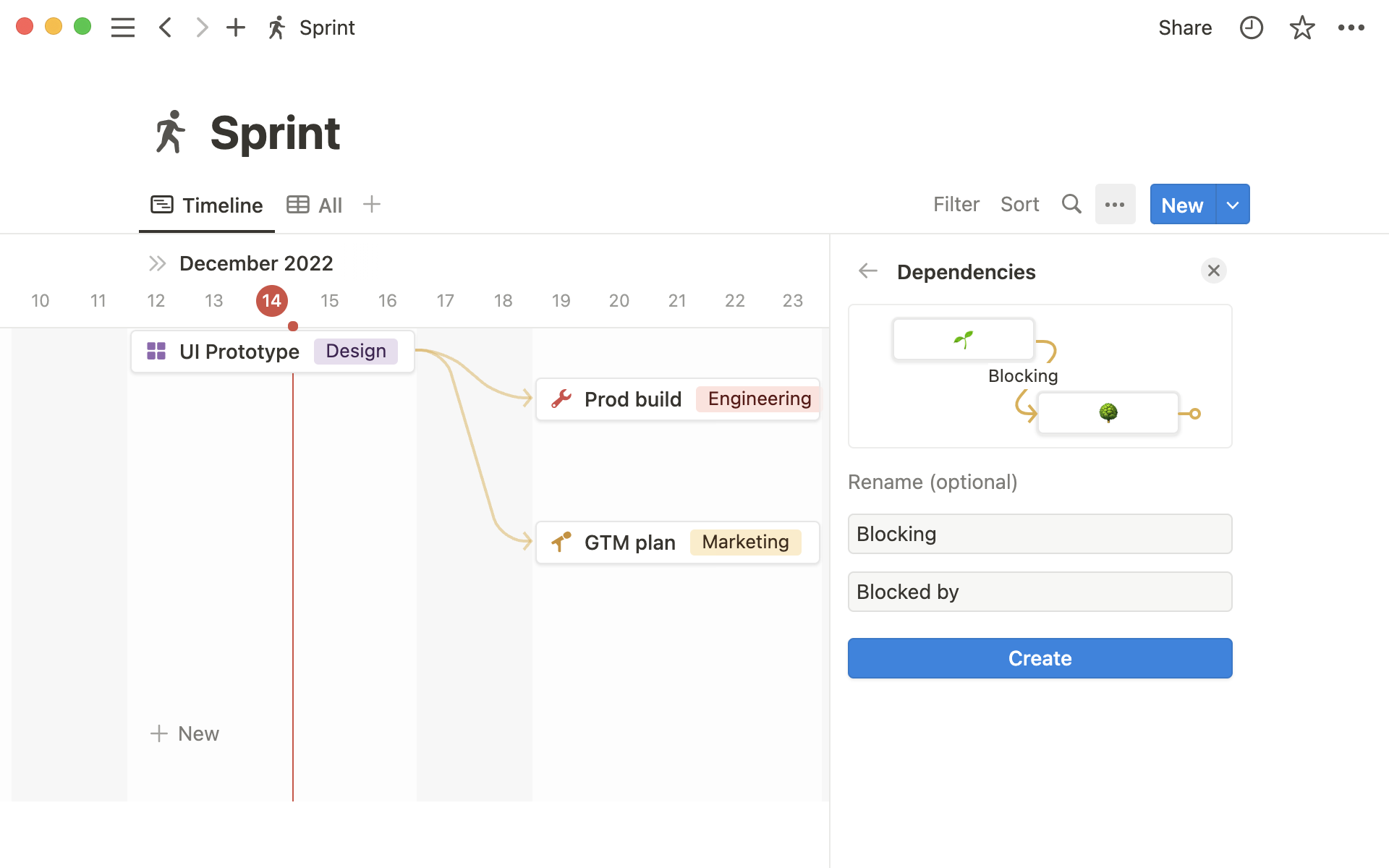Expand the New button dropdown arrow

[1233, 205]
